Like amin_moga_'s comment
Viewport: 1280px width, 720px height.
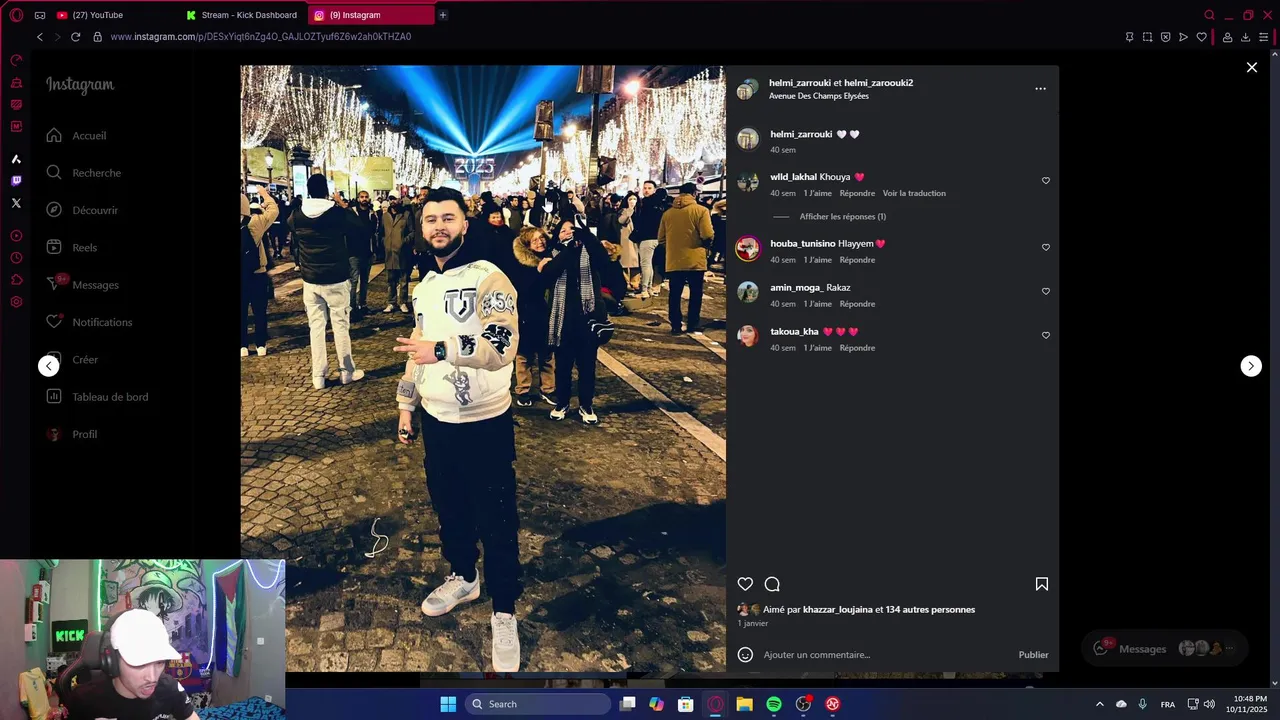pyautogui.click(x=1046, y=291)
